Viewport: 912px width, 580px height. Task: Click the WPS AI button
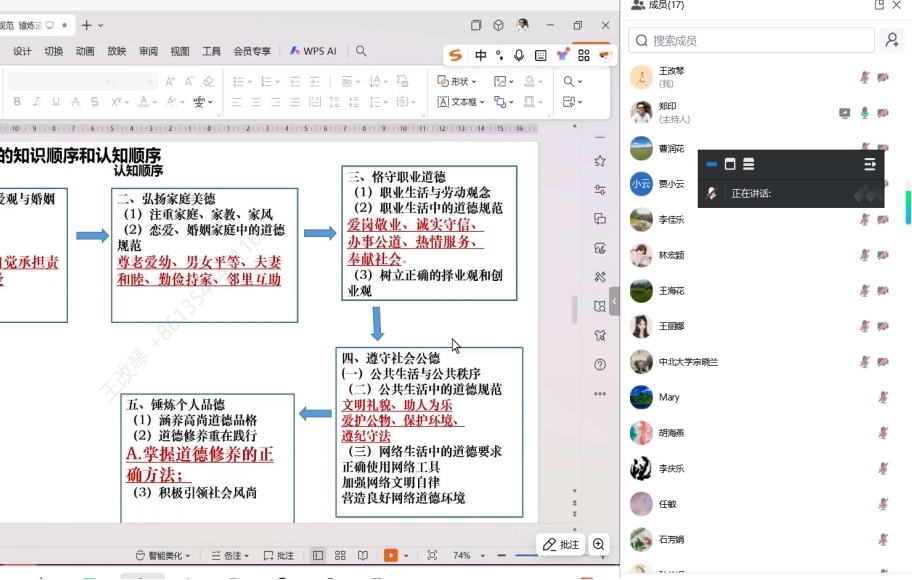(x=313, y=51)
